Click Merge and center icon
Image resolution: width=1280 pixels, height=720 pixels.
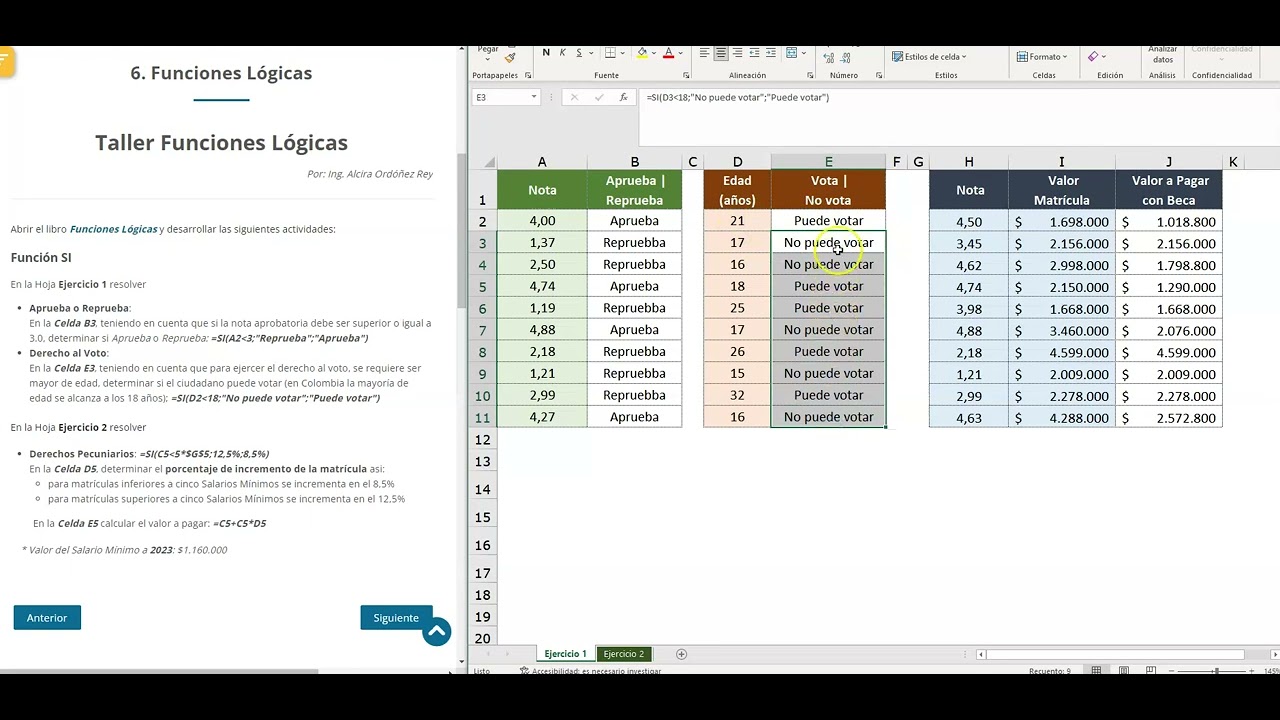(x=791, y=53)
